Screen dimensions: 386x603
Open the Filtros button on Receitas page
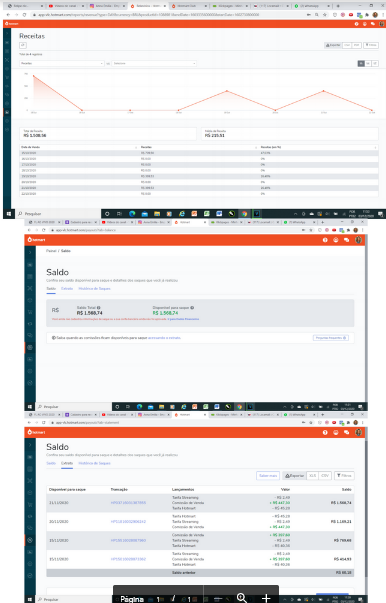tap(371, 45)
